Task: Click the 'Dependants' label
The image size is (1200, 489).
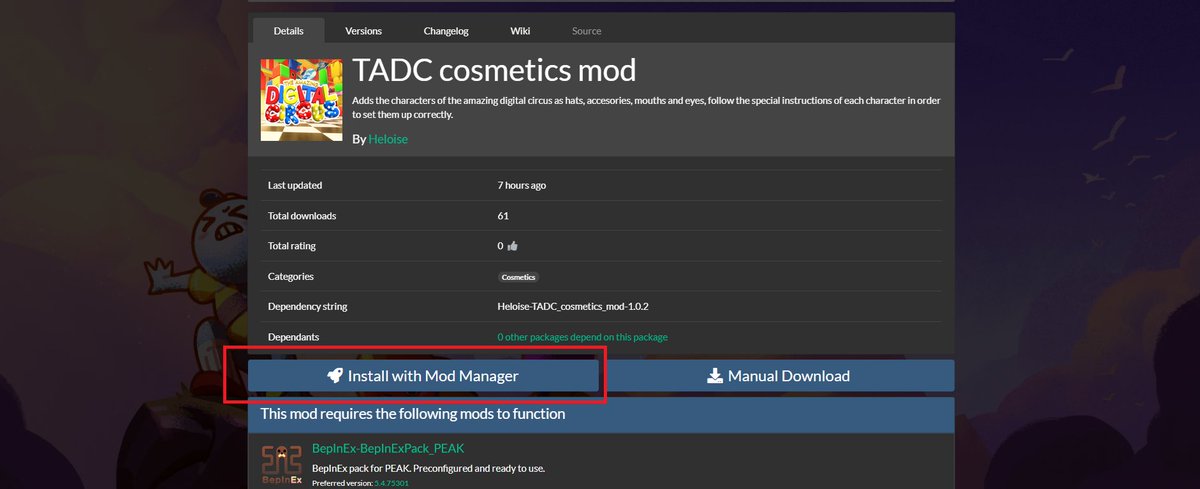Action: click(x=294, y=337)
